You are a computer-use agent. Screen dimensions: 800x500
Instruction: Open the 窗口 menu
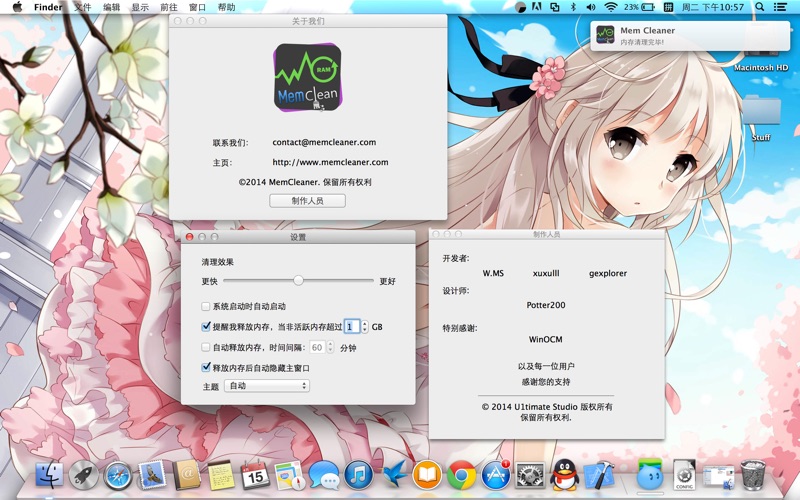[197, 7]
